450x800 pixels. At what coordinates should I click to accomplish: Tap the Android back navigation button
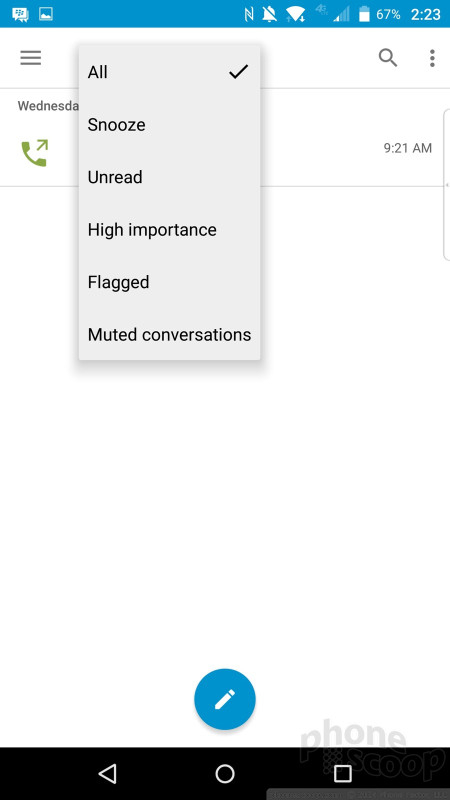tap(108, 773)
